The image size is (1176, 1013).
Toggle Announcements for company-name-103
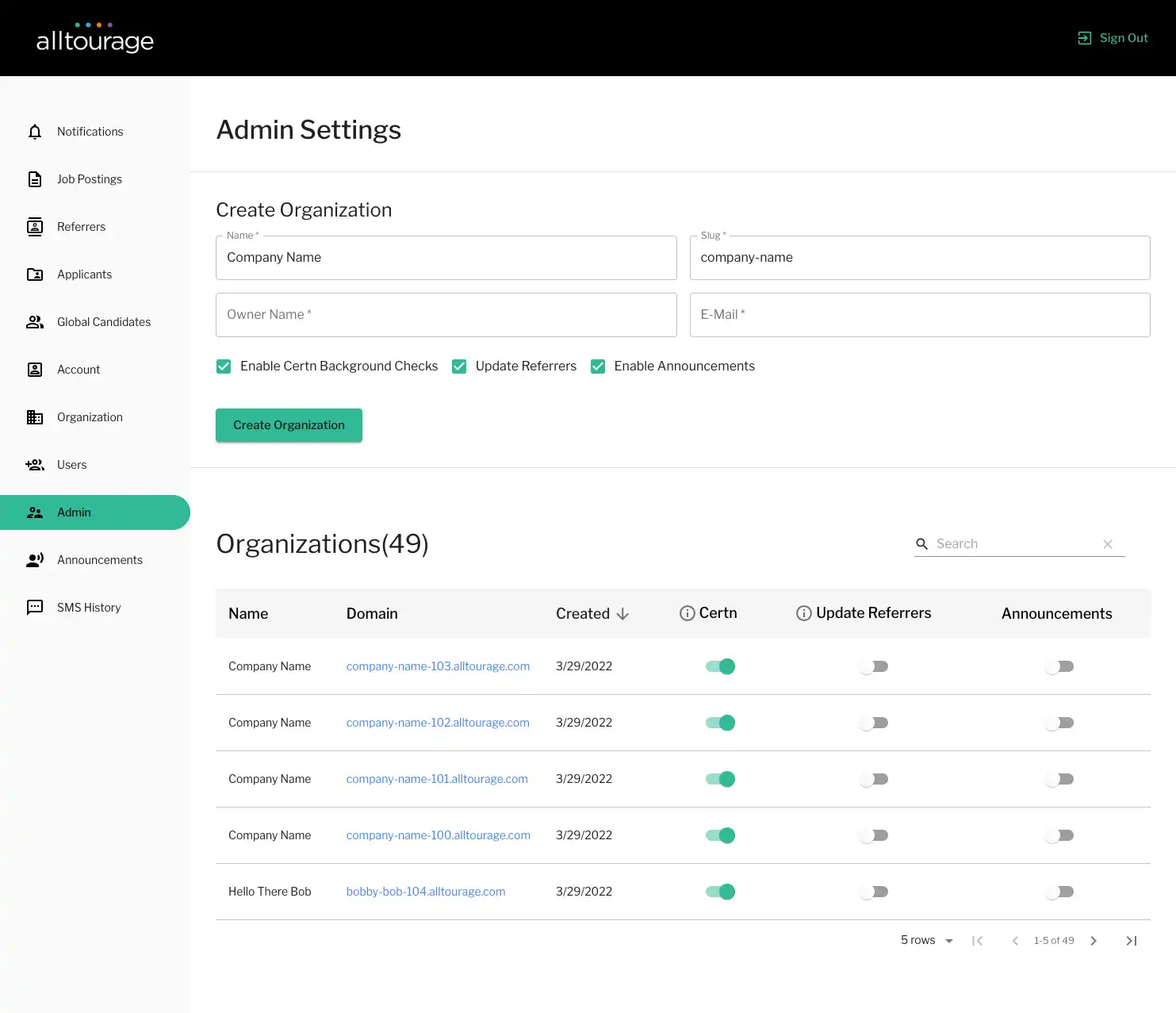[x=1059, y=666]
